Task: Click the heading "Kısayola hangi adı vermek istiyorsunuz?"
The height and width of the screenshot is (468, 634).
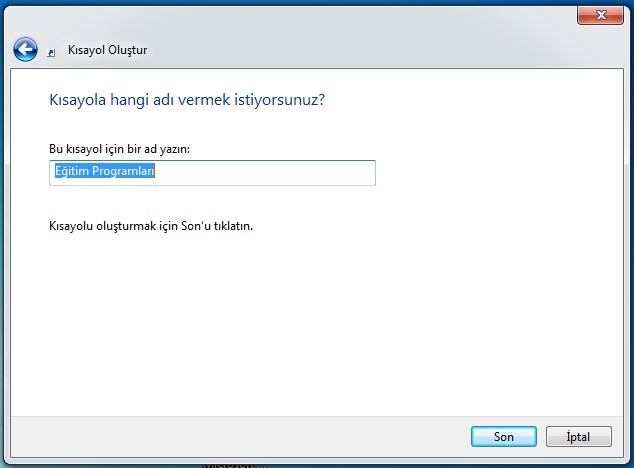Action: pos(187,100)
